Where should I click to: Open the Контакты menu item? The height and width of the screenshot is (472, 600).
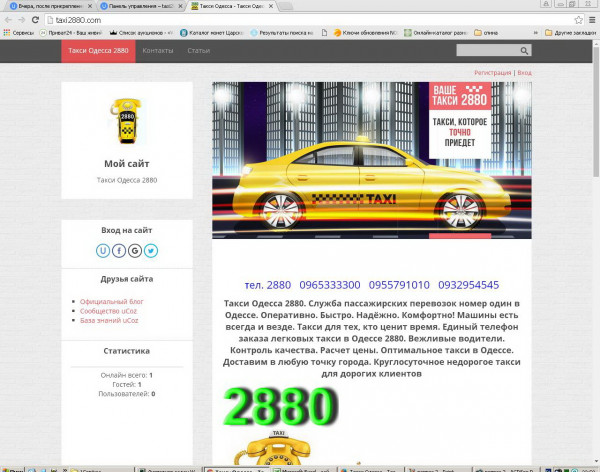[157, 50]
